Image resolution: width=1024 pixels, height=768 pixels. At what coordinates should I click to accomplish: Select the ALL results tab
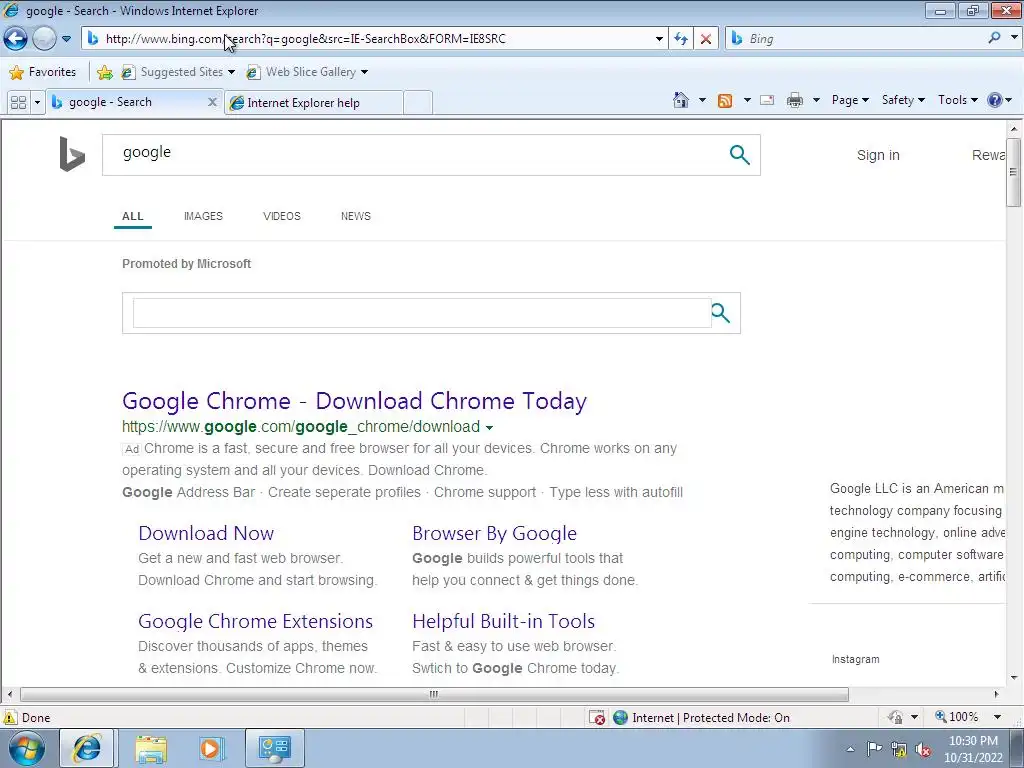[x=133, y=216]
